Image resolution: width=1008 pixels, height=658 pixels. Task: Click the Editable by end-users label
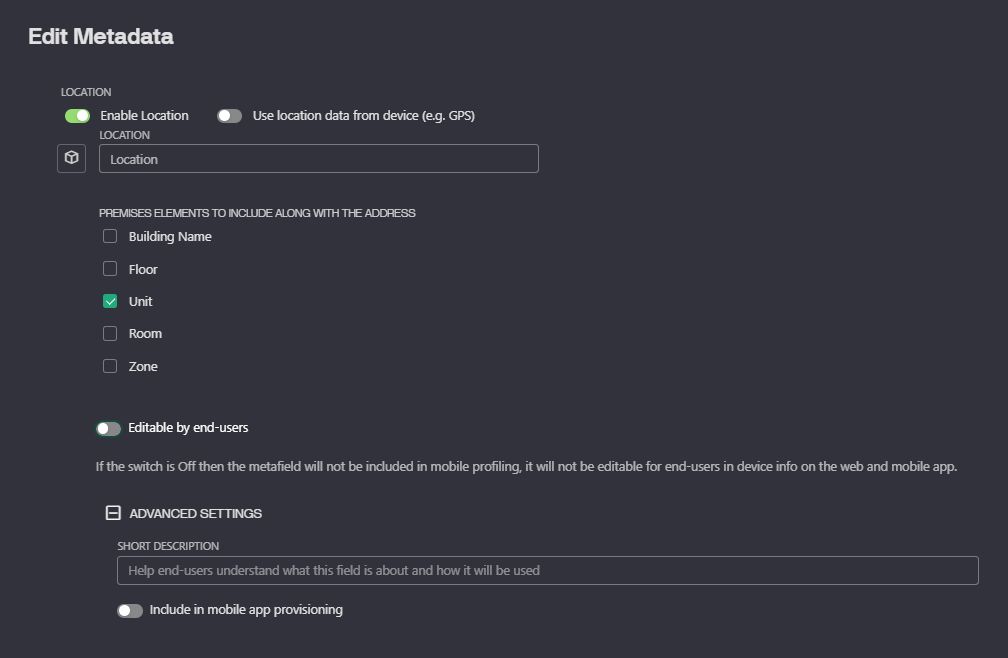pyautogui.click(x=188, y=428)
